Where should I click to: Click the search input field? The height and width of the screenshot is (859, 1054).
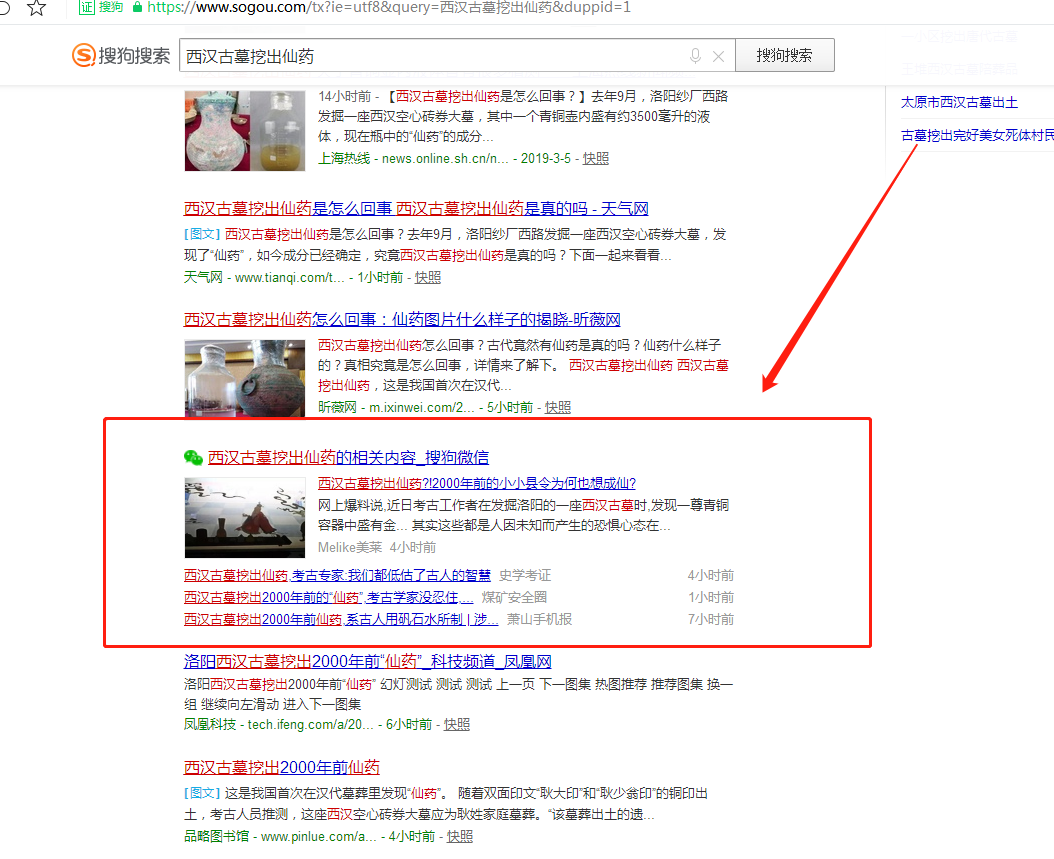coord(430,56)
